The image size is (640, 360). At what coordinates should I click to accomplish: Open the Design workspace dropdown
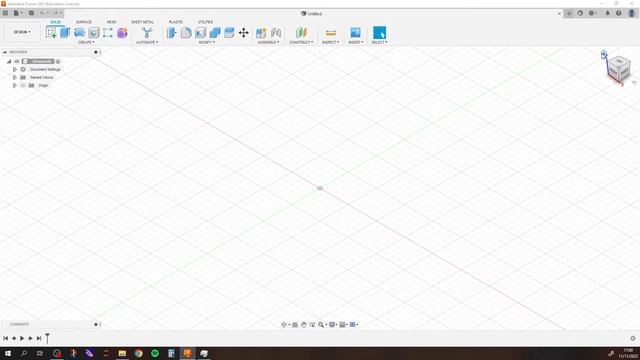click(22, 32)
